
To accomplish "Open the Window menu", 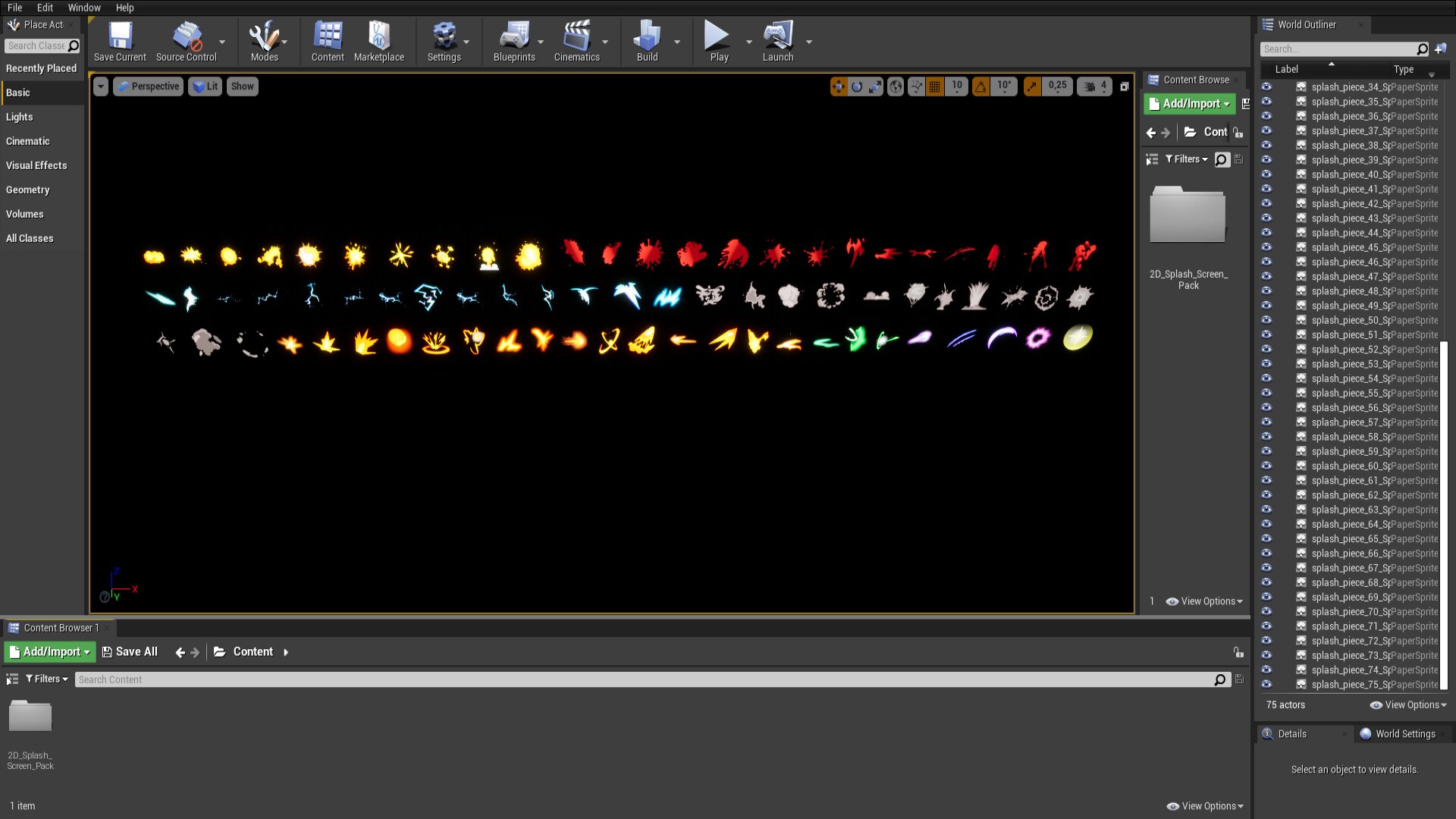I will point(83,8).
